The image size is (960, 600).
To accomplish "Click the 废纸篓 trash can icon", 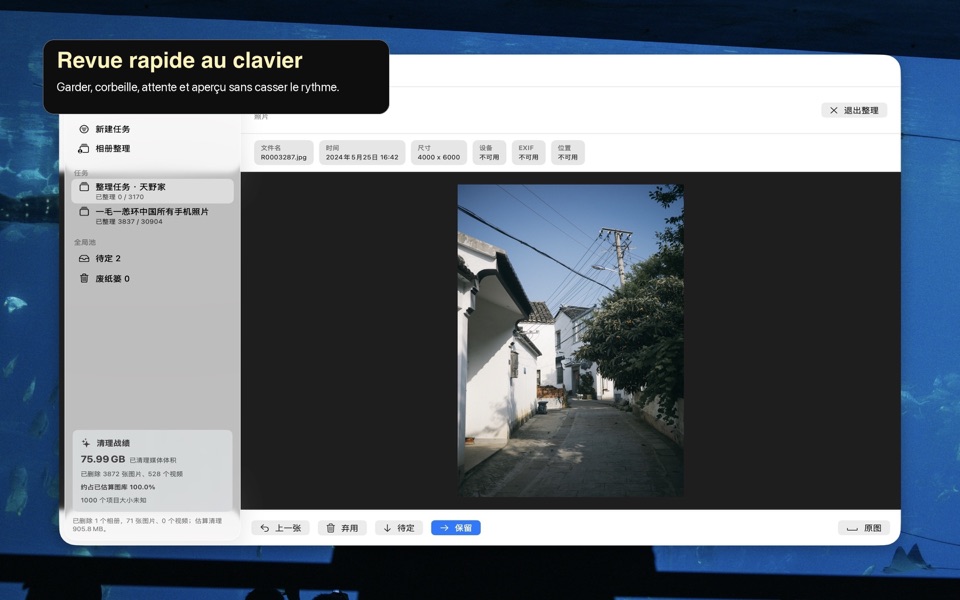I will [84, 279].
